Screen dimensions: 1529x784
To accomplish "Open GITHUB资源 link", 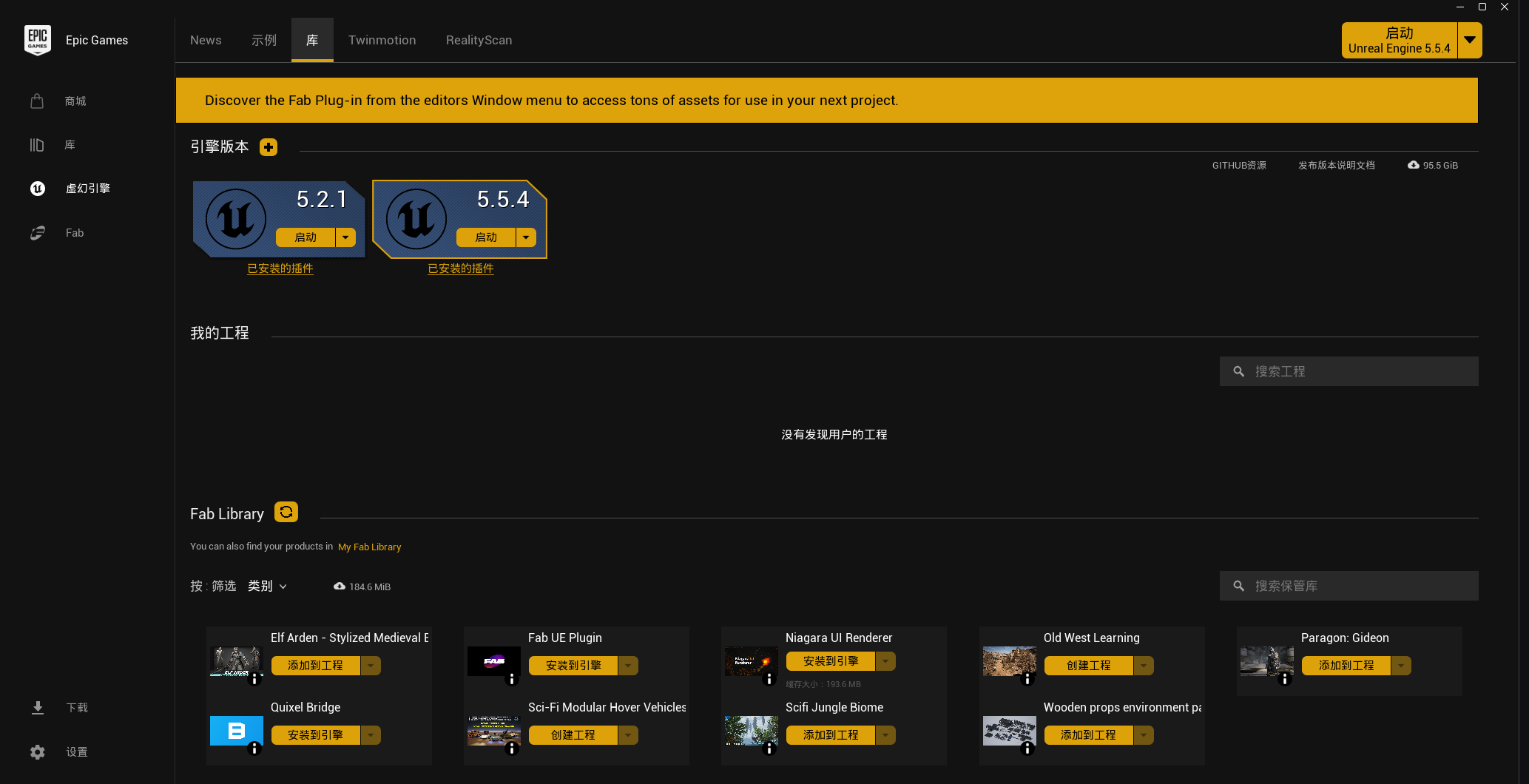I will (x=1239, y=165).
